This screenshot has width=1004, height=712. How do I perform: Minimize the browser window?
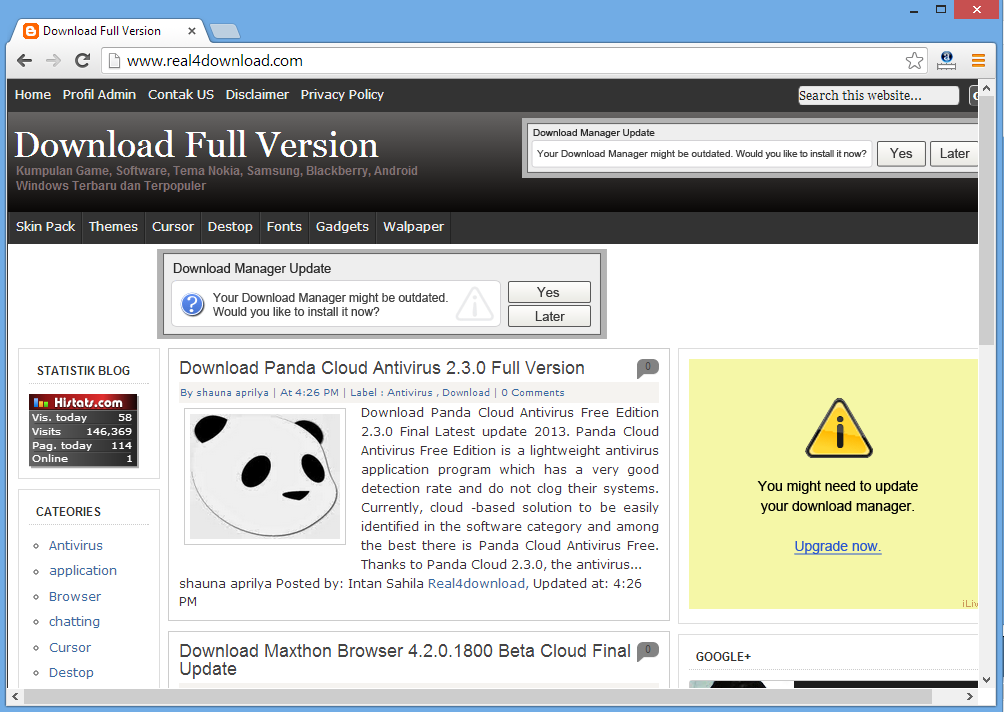tap(914, 10)
